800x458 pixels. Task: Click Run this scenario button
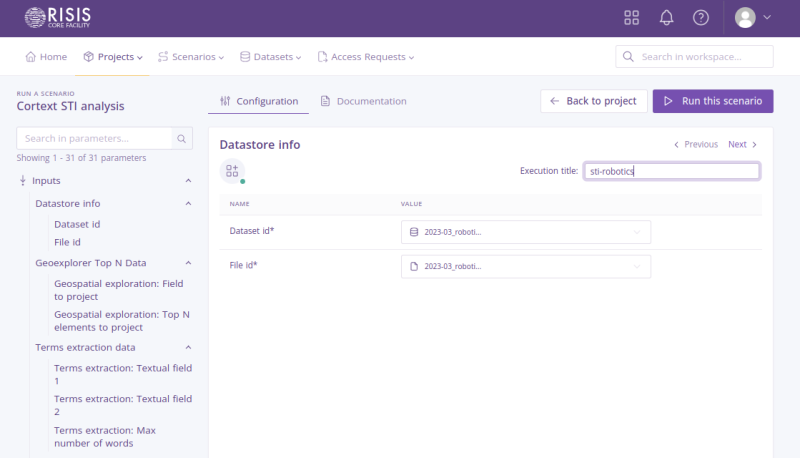pos(713,101)
